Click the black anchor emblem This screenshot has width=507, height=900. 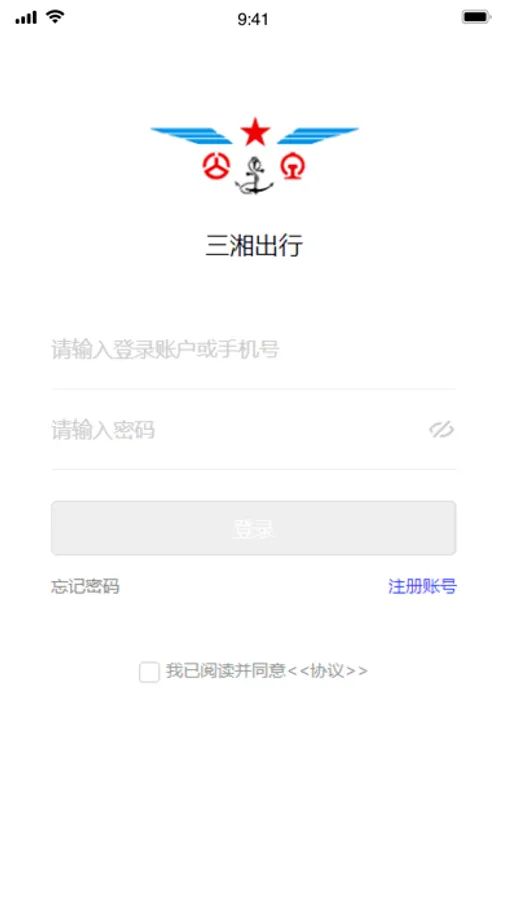254,176
